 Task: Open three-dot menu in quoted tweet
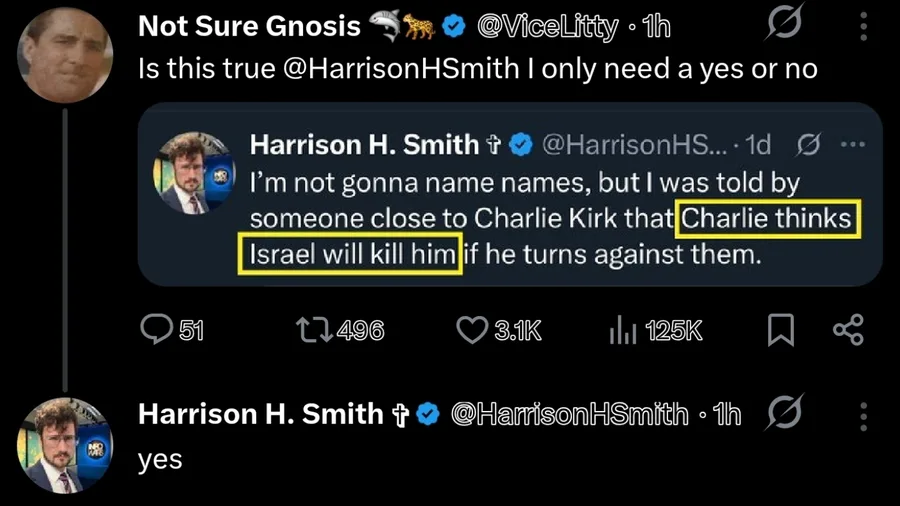[851, 144]
